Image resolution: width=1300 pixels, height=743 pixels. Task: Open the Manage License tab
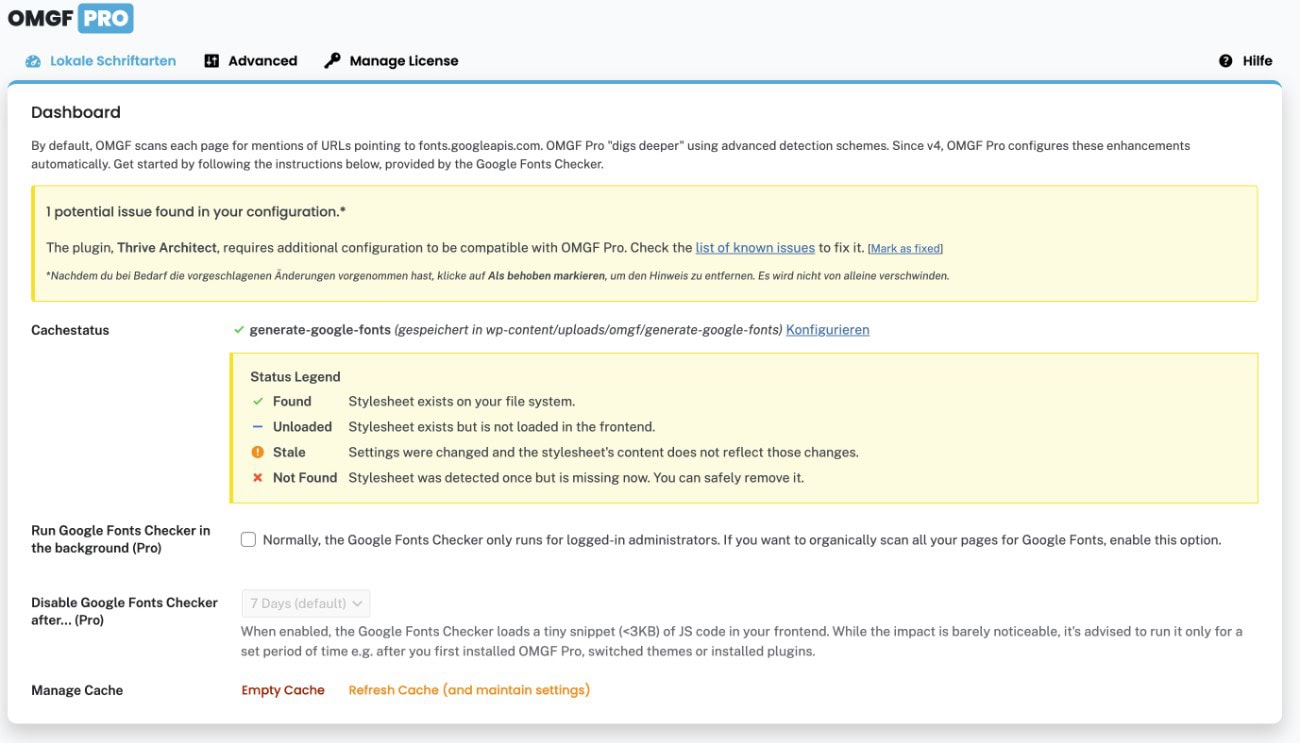[x=404, y=60]
